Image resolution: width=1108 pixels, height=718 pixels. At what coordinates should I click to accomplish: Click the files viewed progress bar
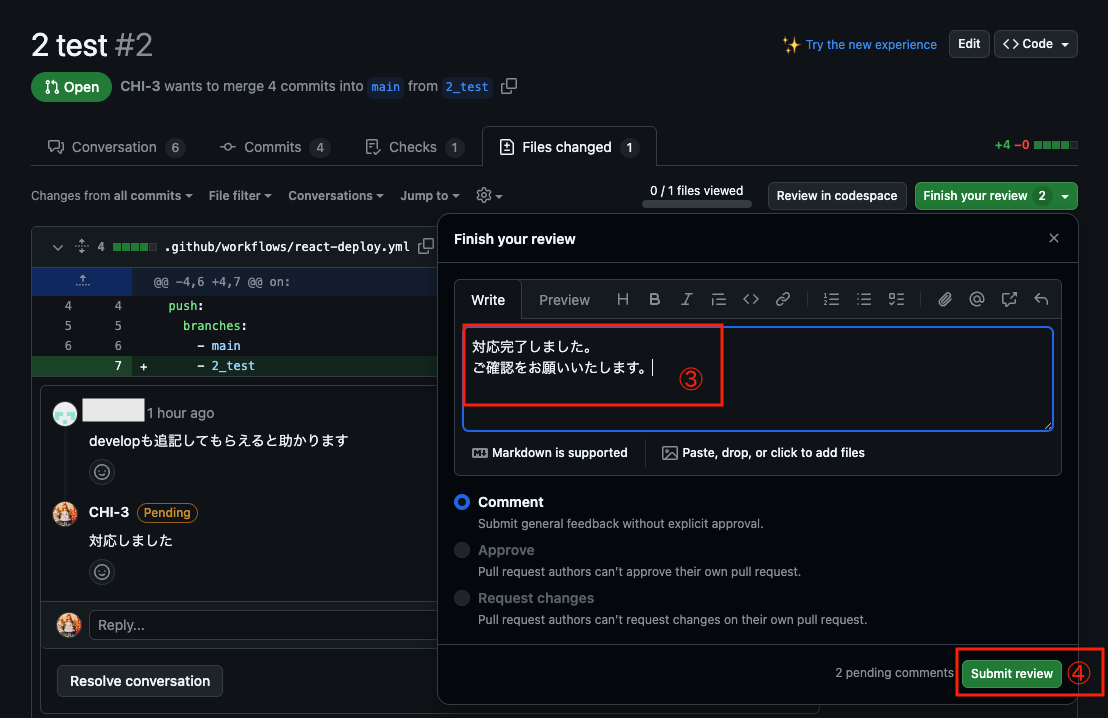tap(697, 204)
